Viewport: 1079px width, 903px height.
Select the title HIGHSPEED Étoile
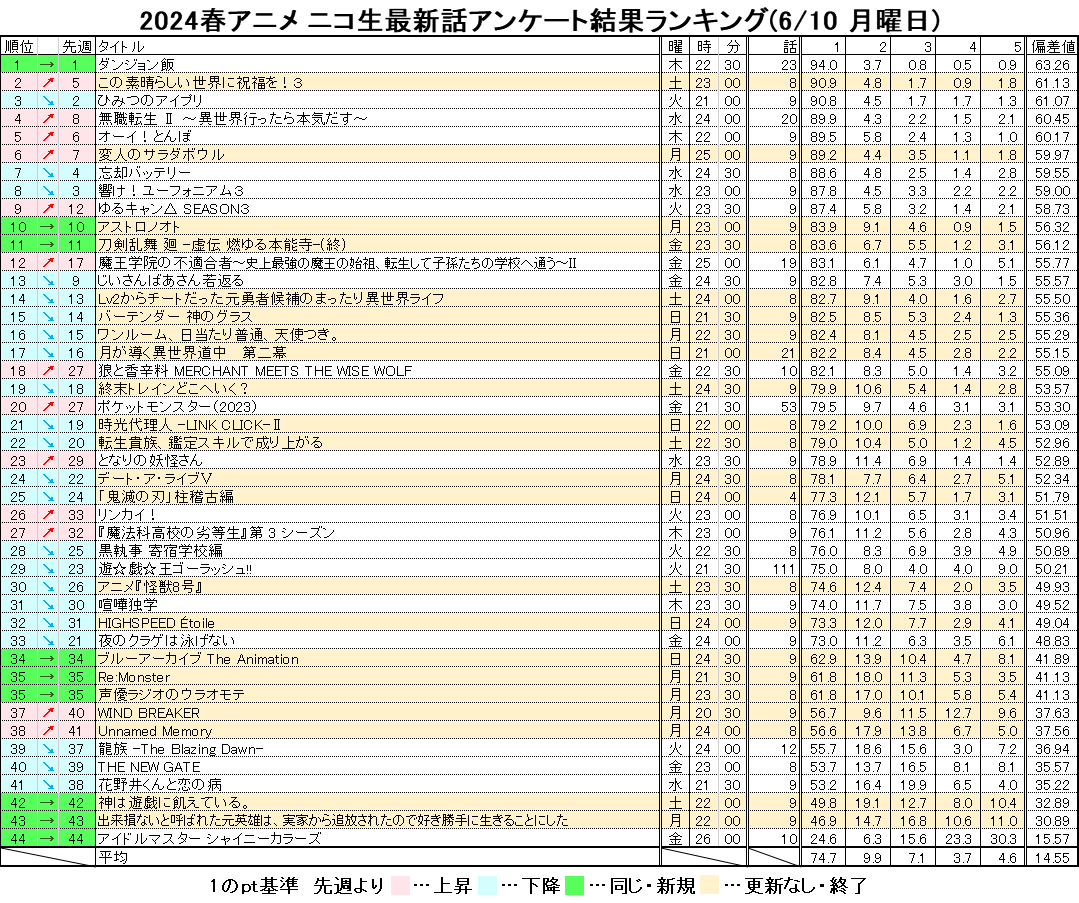coord(156,623)
